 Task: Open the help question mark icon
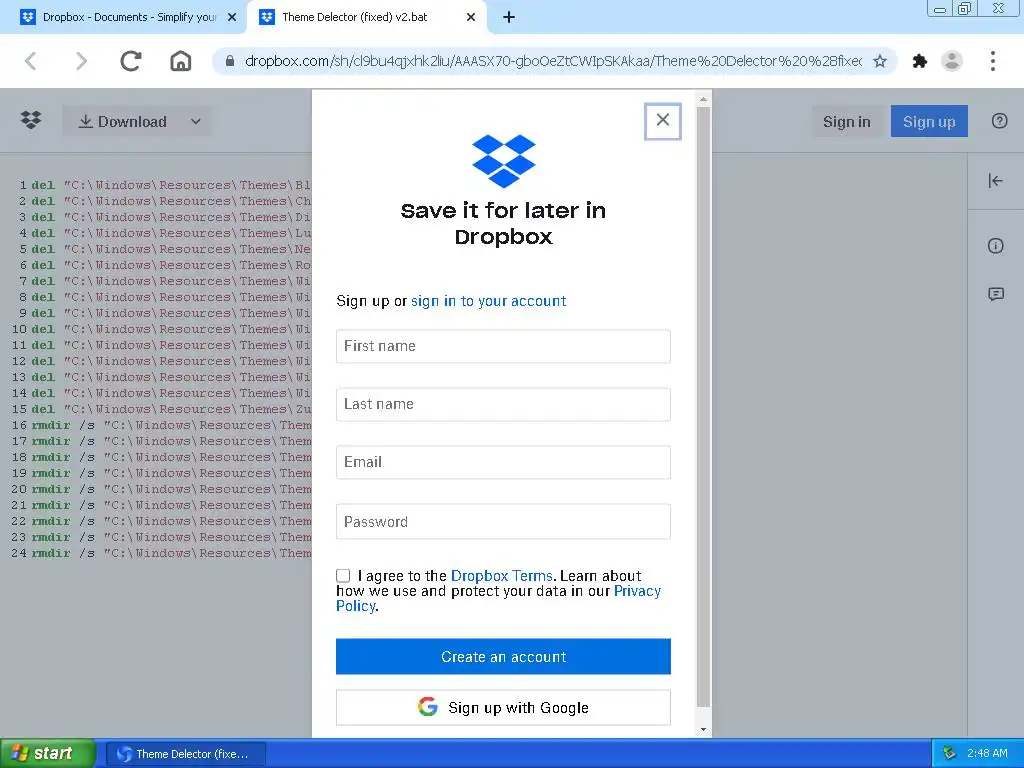[999, 121]
